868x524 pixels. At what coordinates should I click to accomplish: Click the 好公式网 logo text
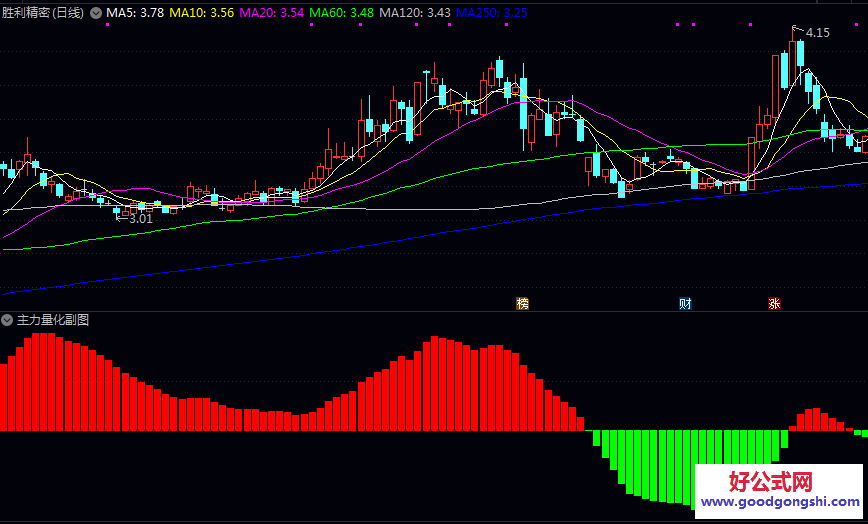(x=771, y=482)
